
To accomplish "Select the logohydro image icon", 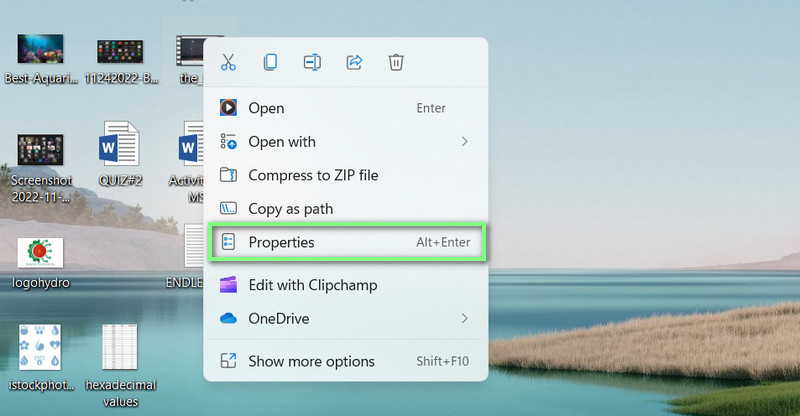I will coord(40,252).
